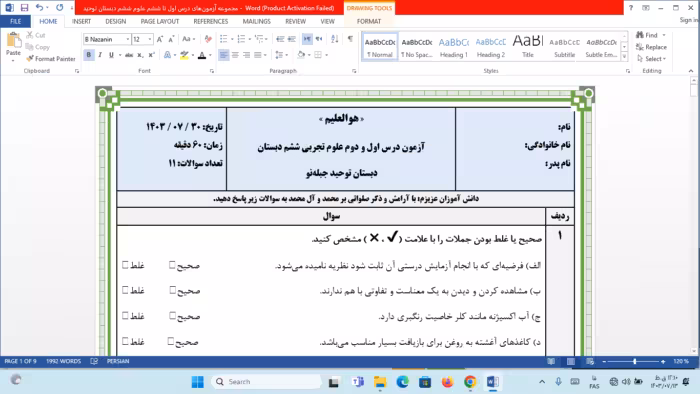Viewport: 700px width, 394px height.
Task: Click the 1992 WORDS count
Action: [x=63, y=361]
